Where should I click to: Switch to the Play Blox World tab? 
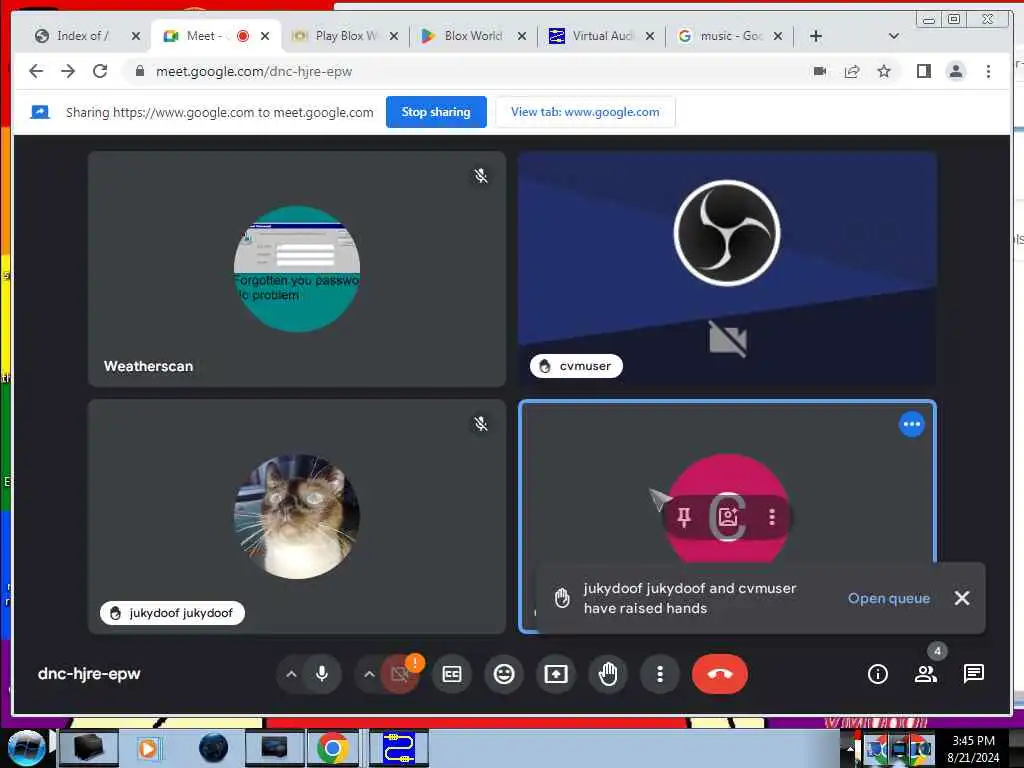point(345,36)
